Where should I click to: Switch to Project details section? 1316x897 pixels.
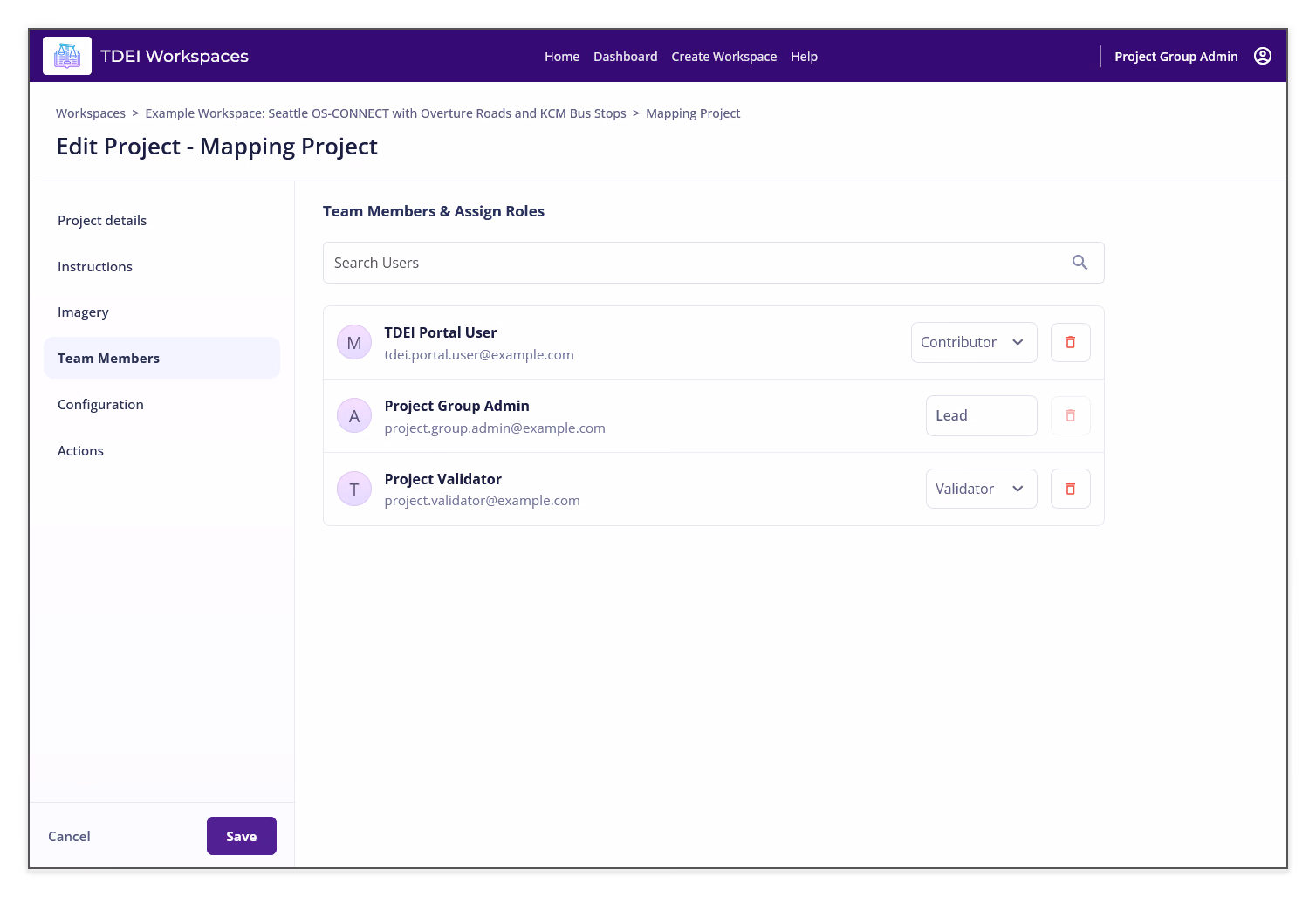point(161,221)
